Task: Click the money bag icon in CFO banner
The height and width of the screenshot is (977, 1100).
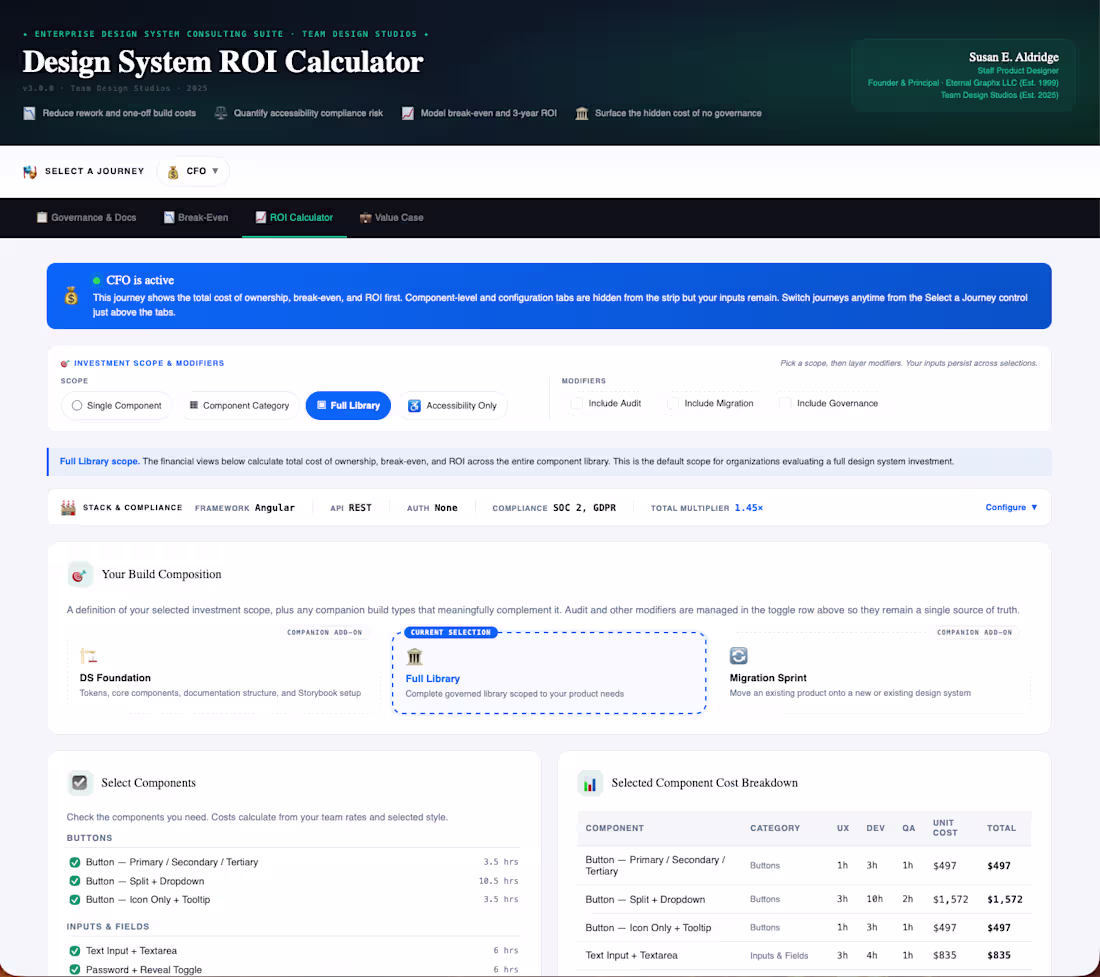Action: pyautogui.click(x=71, y=296)
